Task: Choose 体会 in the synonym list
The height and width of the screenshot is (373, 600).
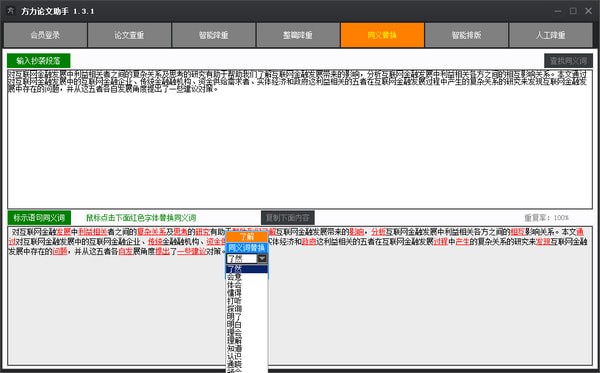Action: (234, 285)
